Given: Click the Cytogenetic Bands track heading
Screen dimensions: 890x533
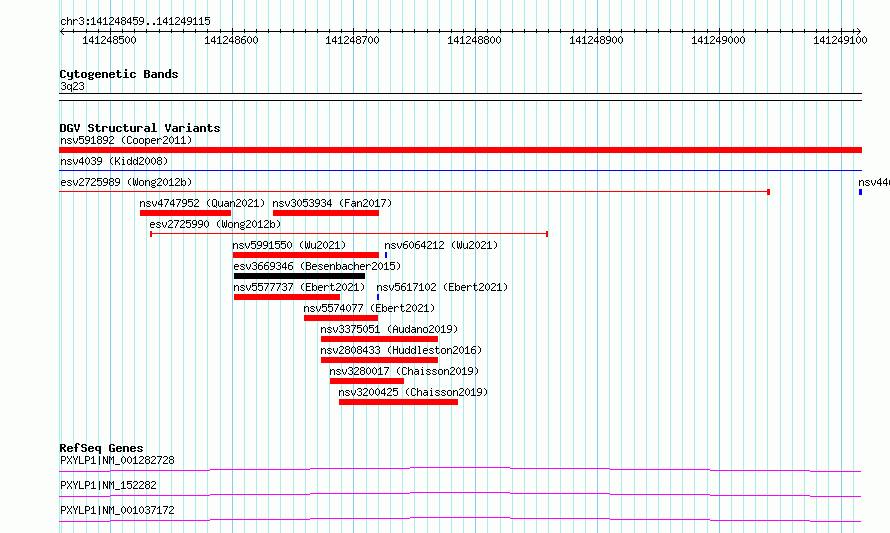Looking at the screenshot, I should (x=119, y=74).
